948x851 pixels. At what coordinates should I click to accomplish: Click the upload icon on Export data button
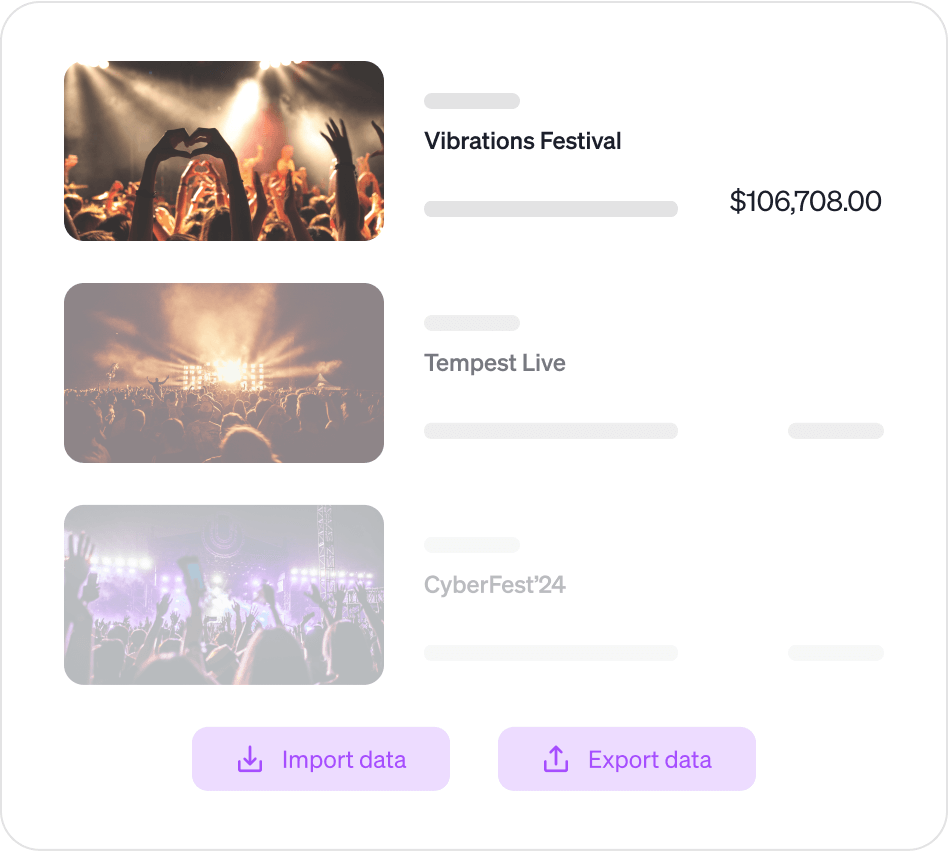554,759
